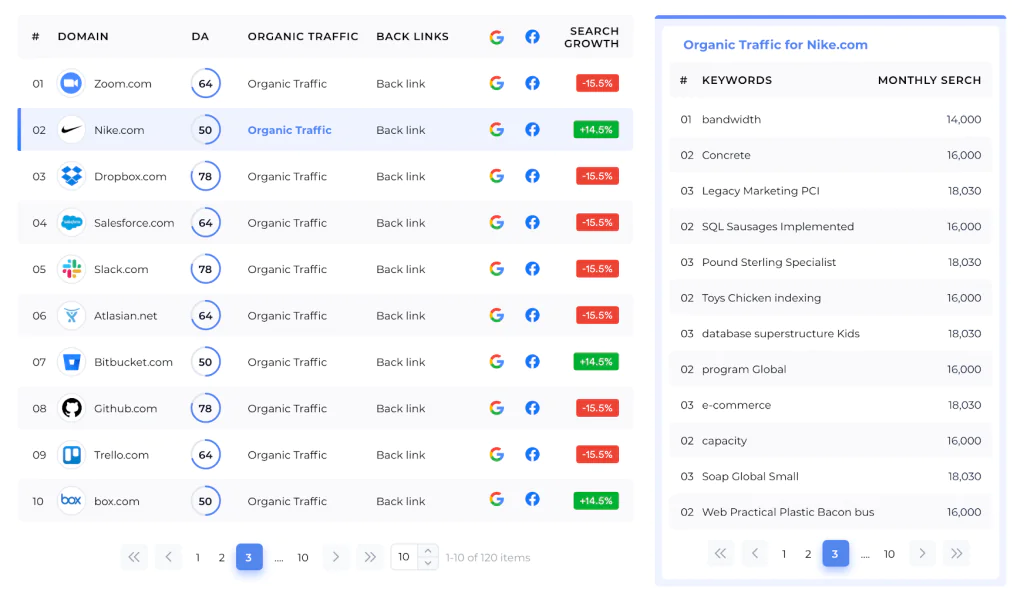The image size is (1024, 610).
Task: Decrease items per page with down arrow
Action: [x=428, y=563]
